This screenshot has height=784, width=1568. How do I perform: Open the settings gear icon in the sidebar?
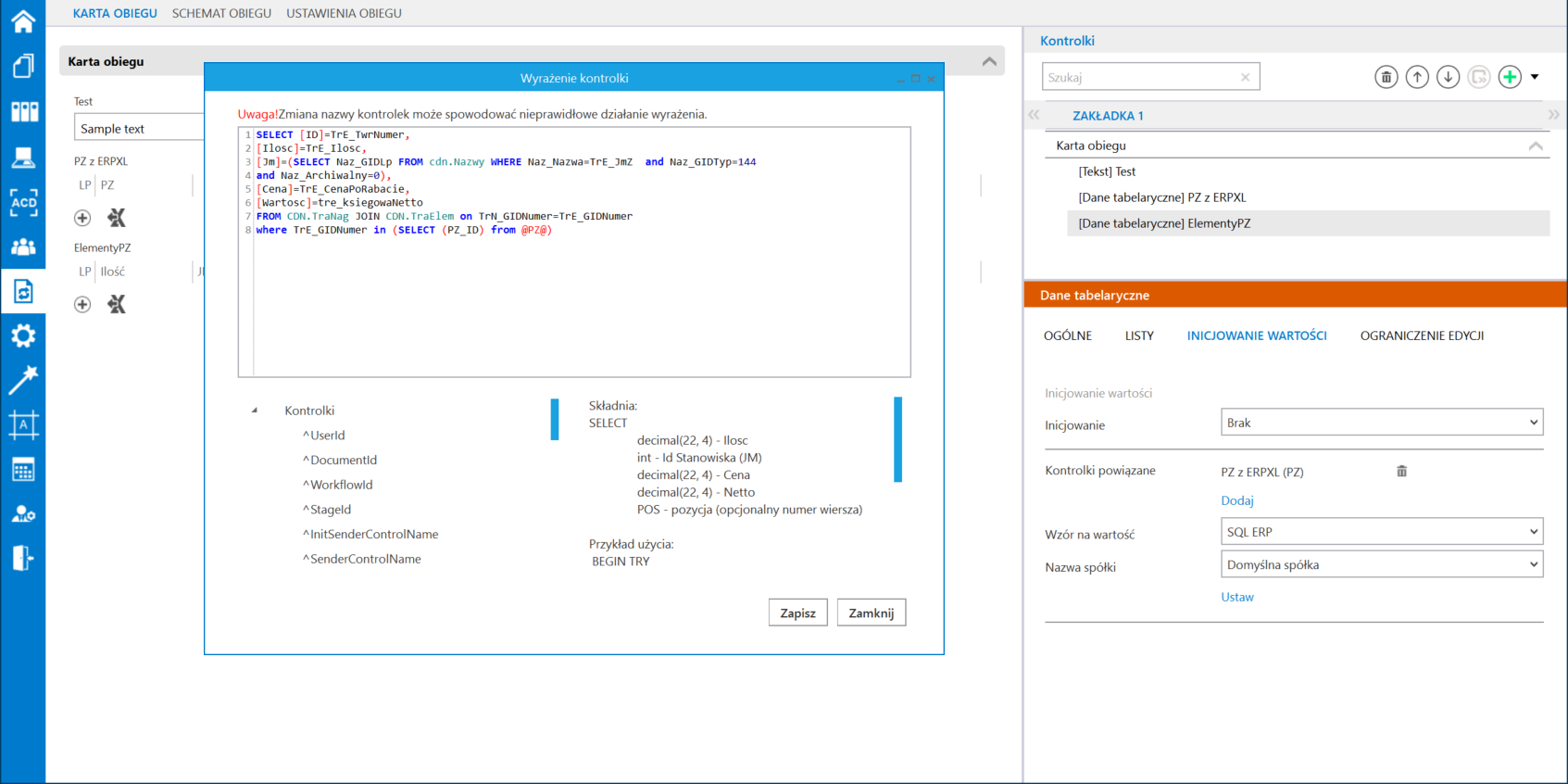(x=23, y=335)
